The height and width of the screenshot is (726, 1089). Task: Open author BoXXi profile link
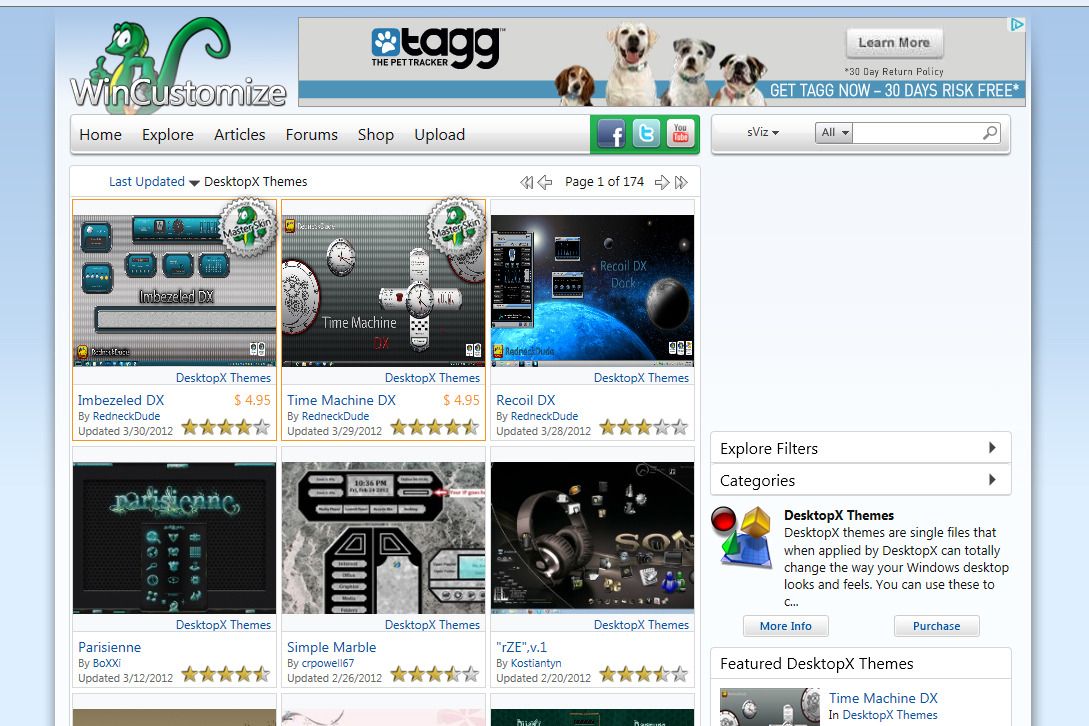click(107, 663)
